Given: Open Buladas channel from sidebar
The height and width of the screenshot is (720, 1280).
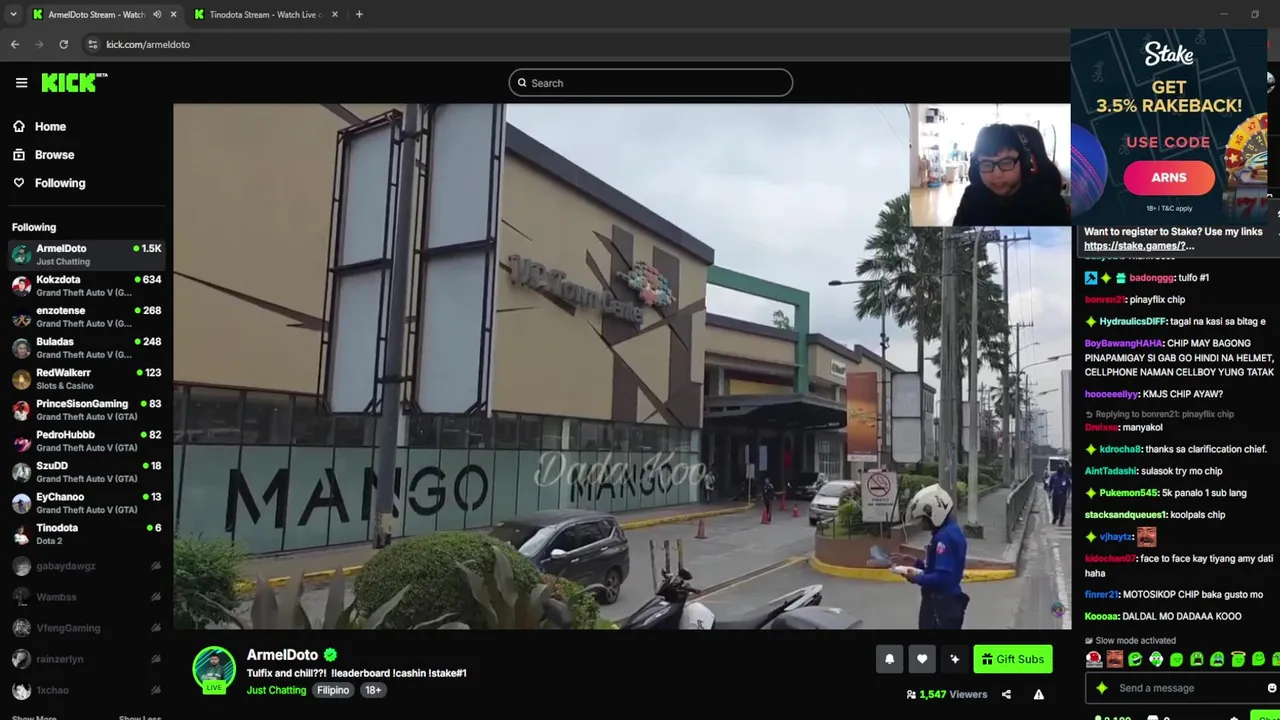Looking at the screenshot, I should coord(86,347).
